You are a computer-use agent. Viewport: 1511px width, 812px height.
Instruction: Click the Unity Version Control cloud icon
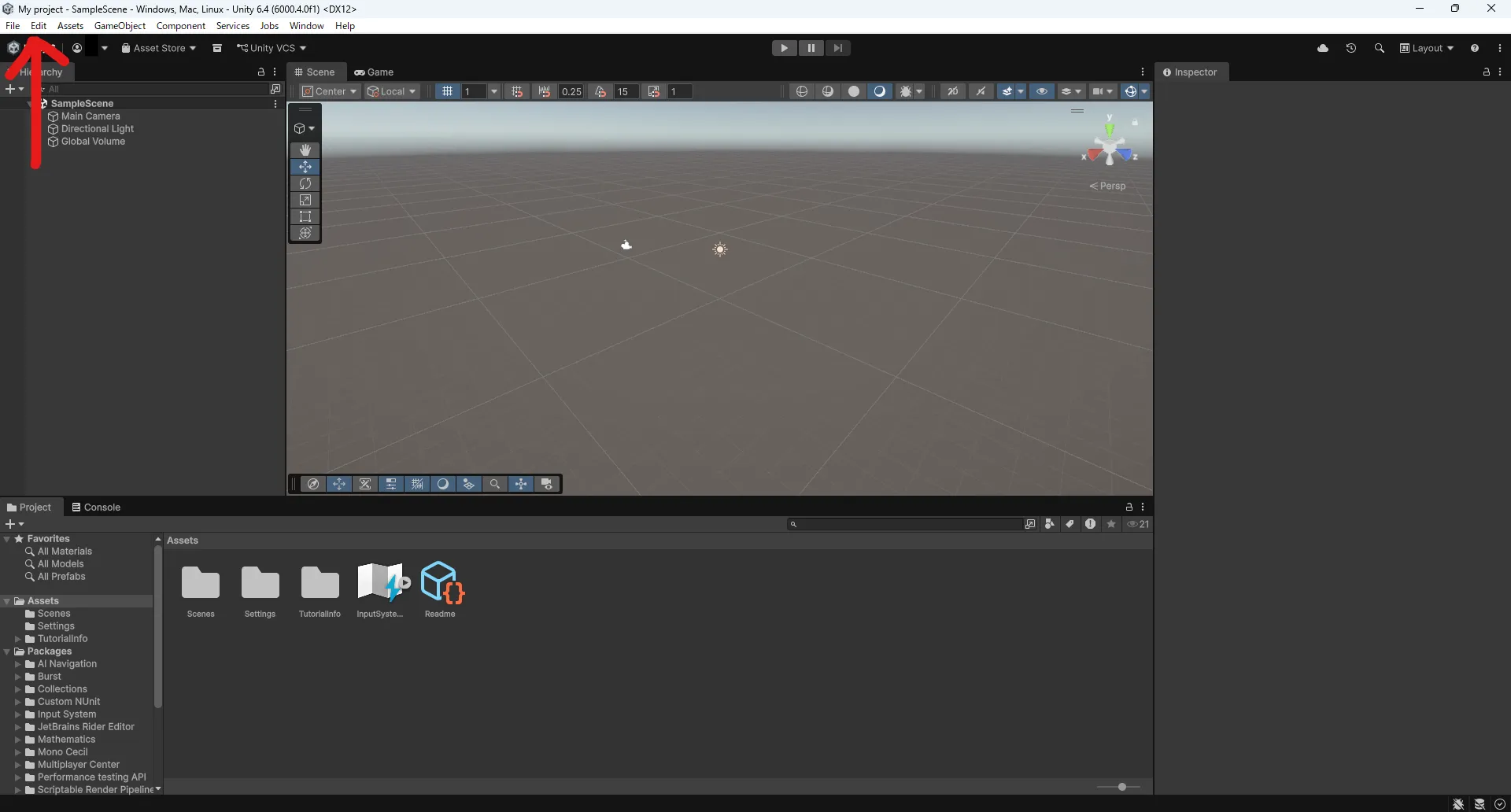click(1324, 48)
